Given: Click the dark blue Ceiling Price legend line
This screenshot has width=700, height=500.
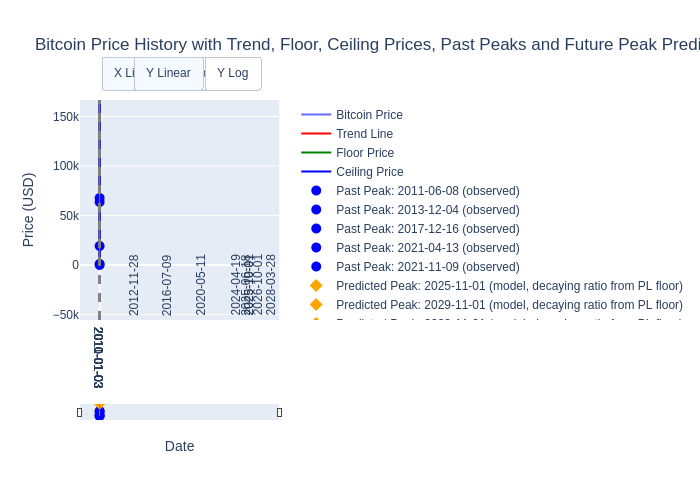Looking at the screenshot, I should point(316,172).
